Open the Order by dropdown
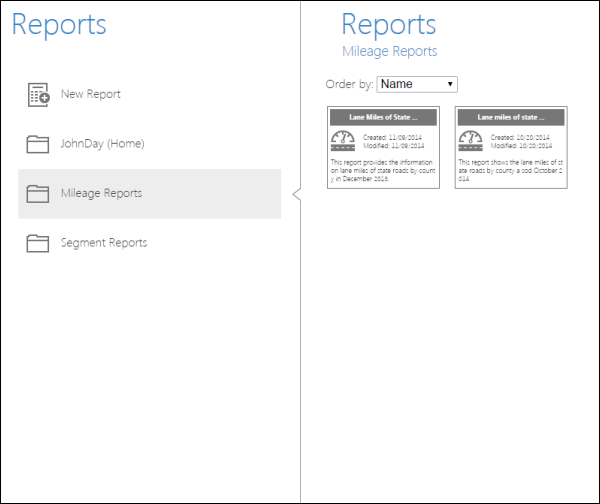 [x=416, y=85]
